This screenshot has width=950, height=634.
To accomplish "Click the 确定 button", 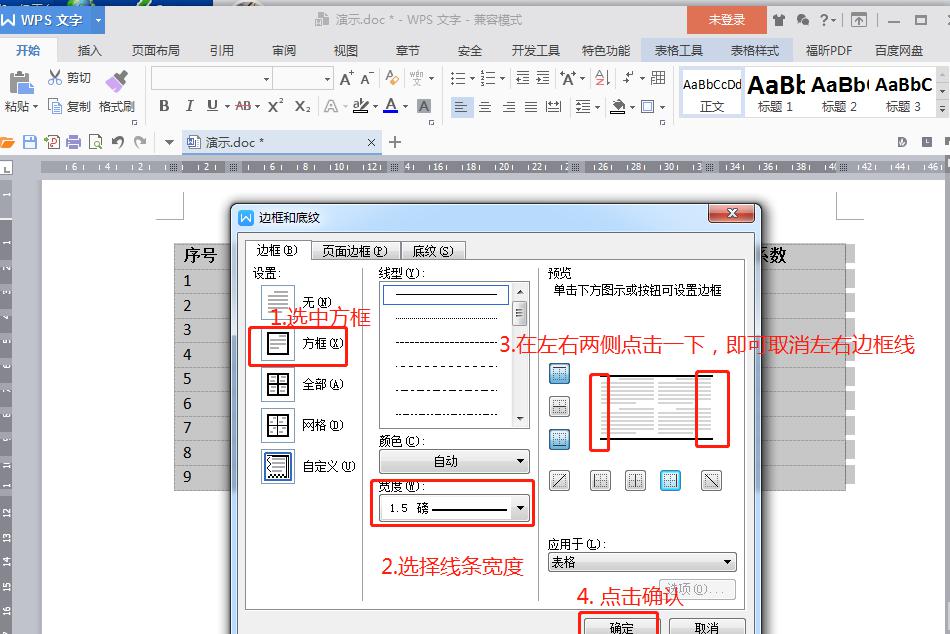I will tap(620, 626).
